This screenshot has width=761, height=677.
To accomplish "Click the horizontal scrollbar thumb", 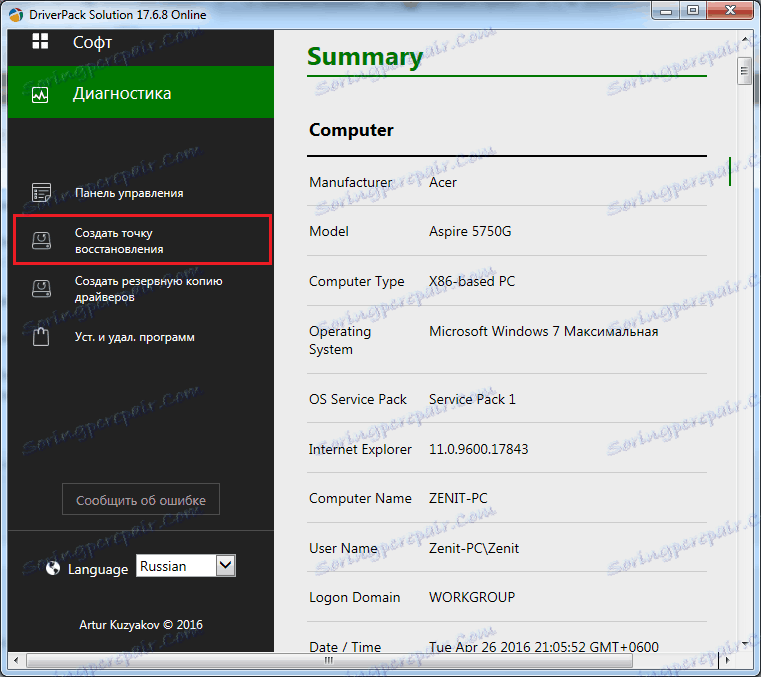I will click(329, 660).
